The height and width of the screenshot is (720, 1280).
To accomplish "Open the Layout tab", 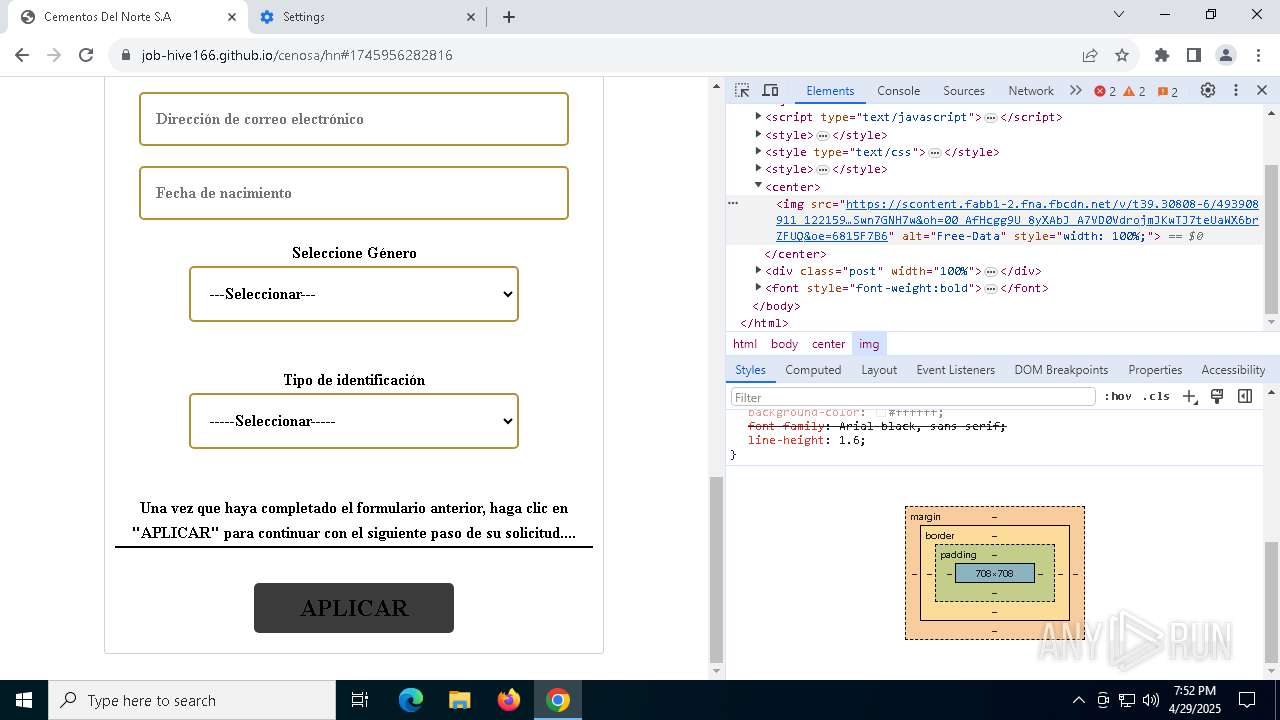I will (879, 370).
